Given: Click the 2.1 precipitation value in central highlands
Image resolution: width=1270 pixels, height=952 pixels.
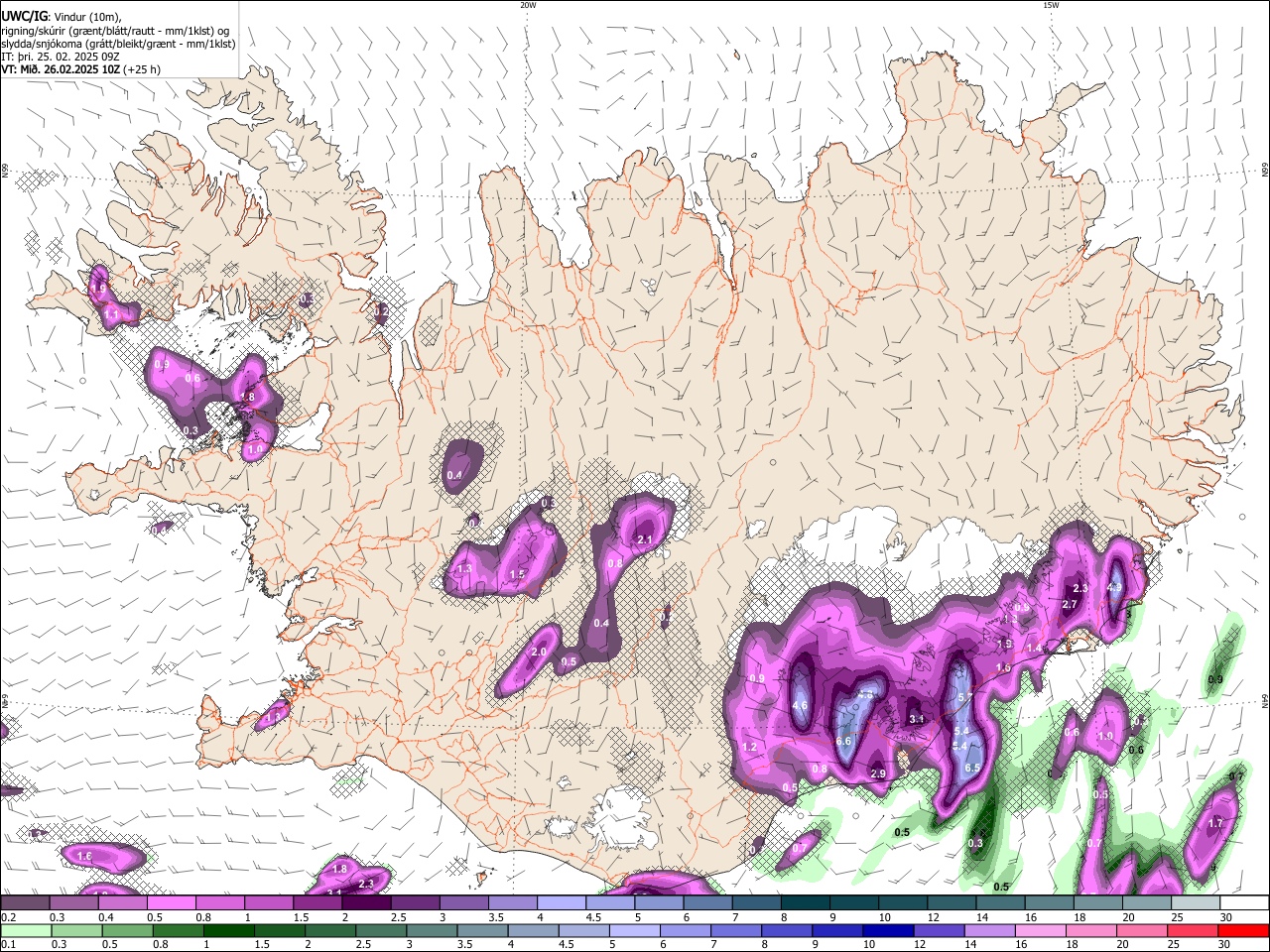Looking at the screenshot, I should click(x=643, y=539).
